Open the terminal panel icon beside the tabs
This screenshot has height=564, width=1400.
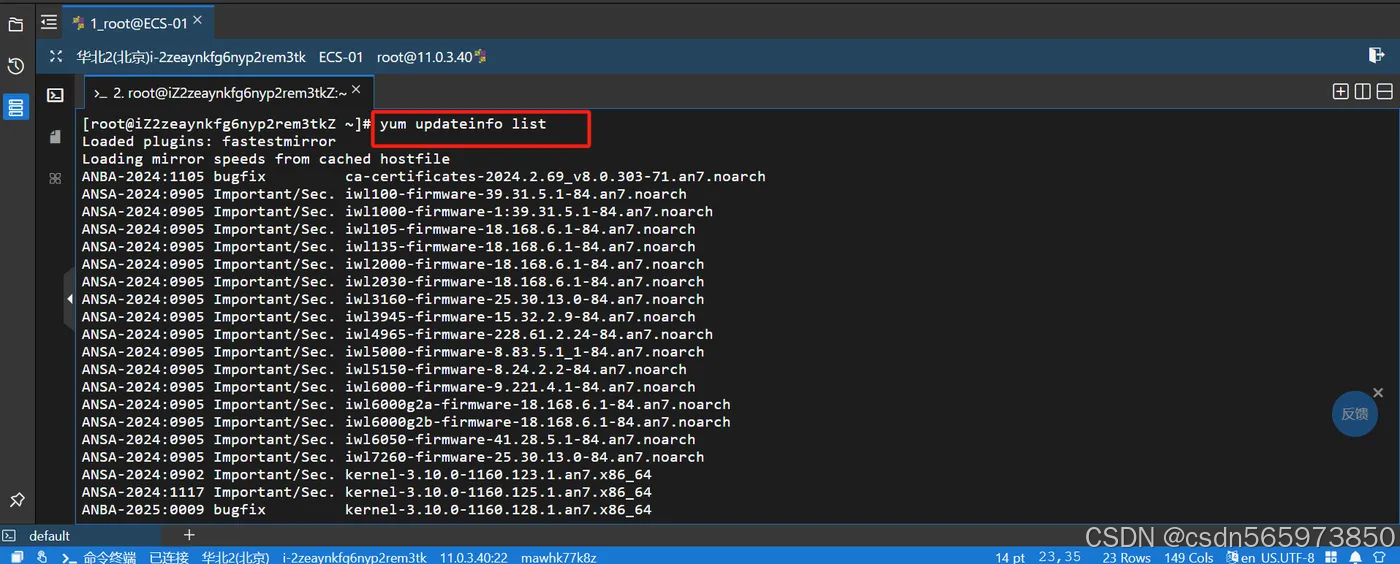tap(56, 95)
